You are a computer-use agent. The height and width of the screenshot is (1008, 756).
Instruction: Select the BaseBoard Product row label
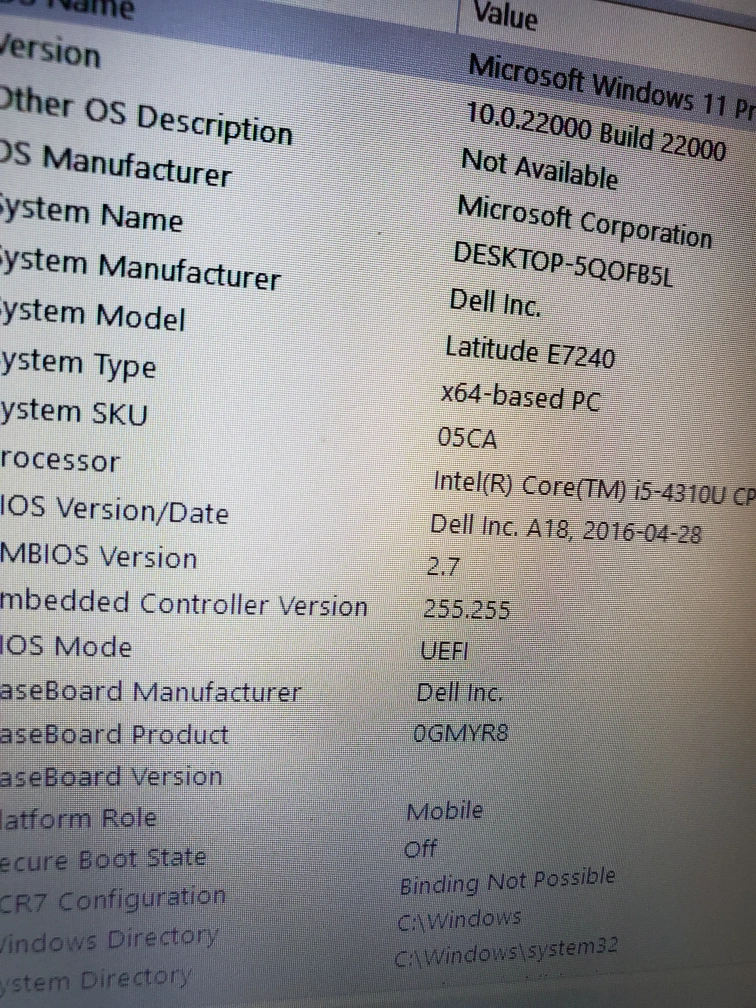(x=114, y=734)
